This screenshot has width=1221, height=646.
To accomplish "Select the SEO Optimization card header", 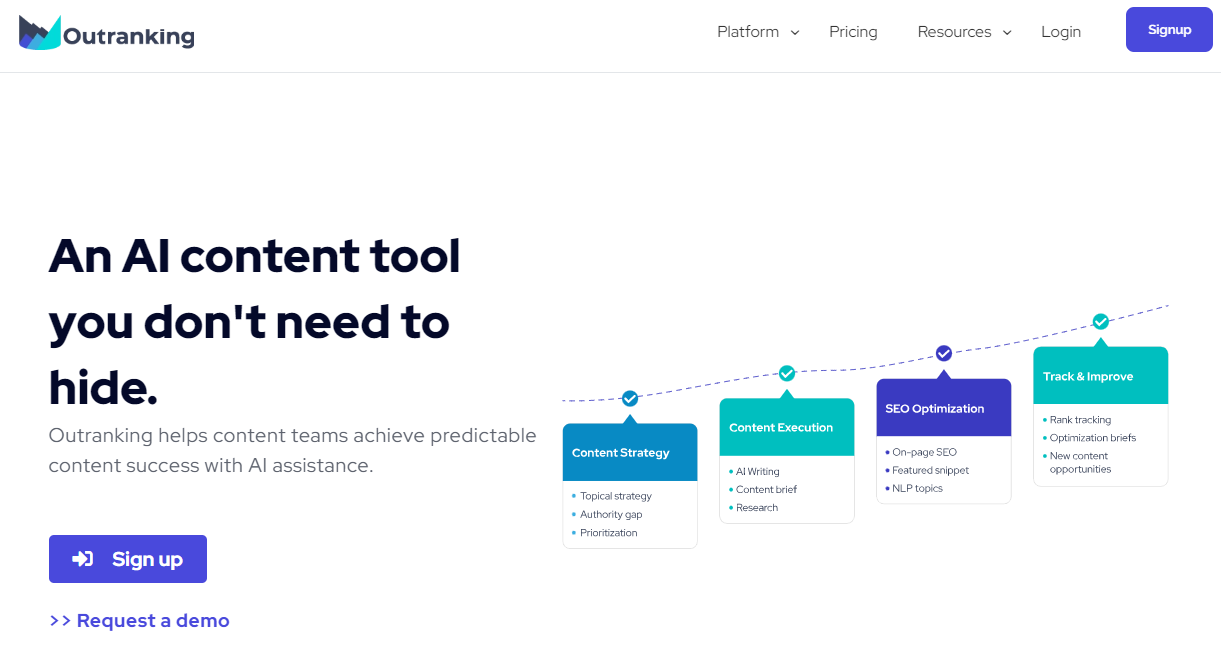I will pyautogui.click(x=944, y=408).
